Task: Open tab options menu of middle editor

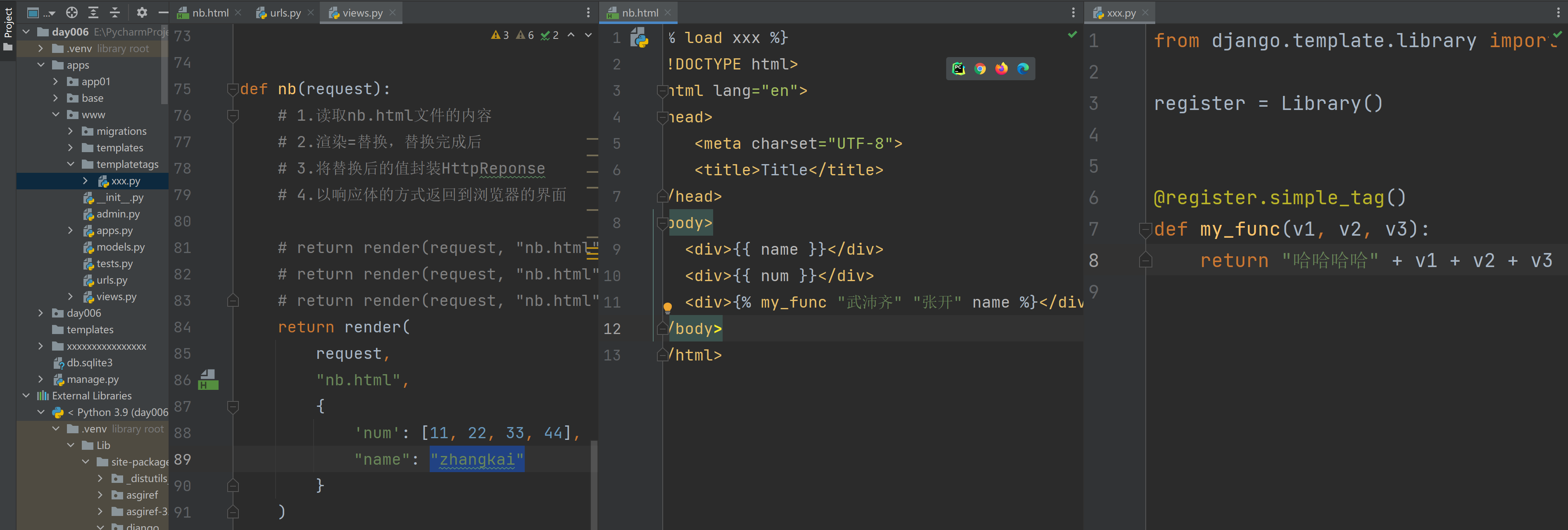Action: 1073,12
